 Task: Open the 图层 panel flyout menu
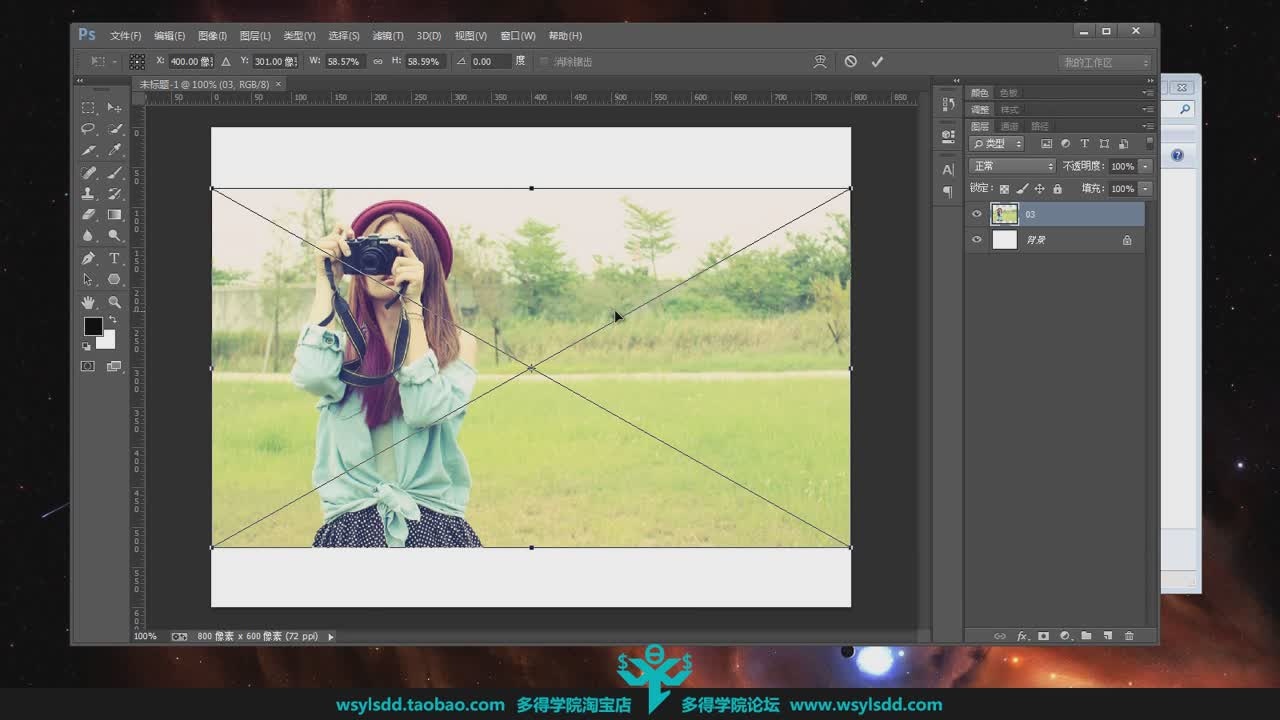pos(1148,126)
